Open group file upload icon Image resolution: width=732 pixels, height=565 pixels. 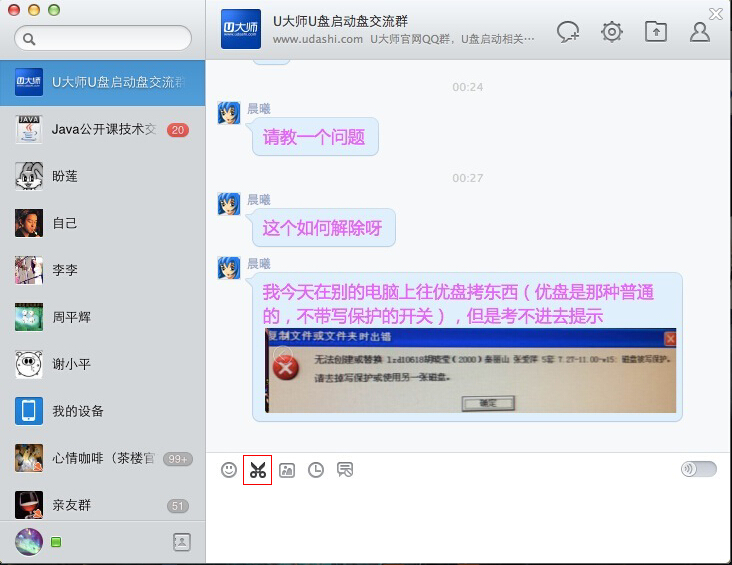(656, 32)
